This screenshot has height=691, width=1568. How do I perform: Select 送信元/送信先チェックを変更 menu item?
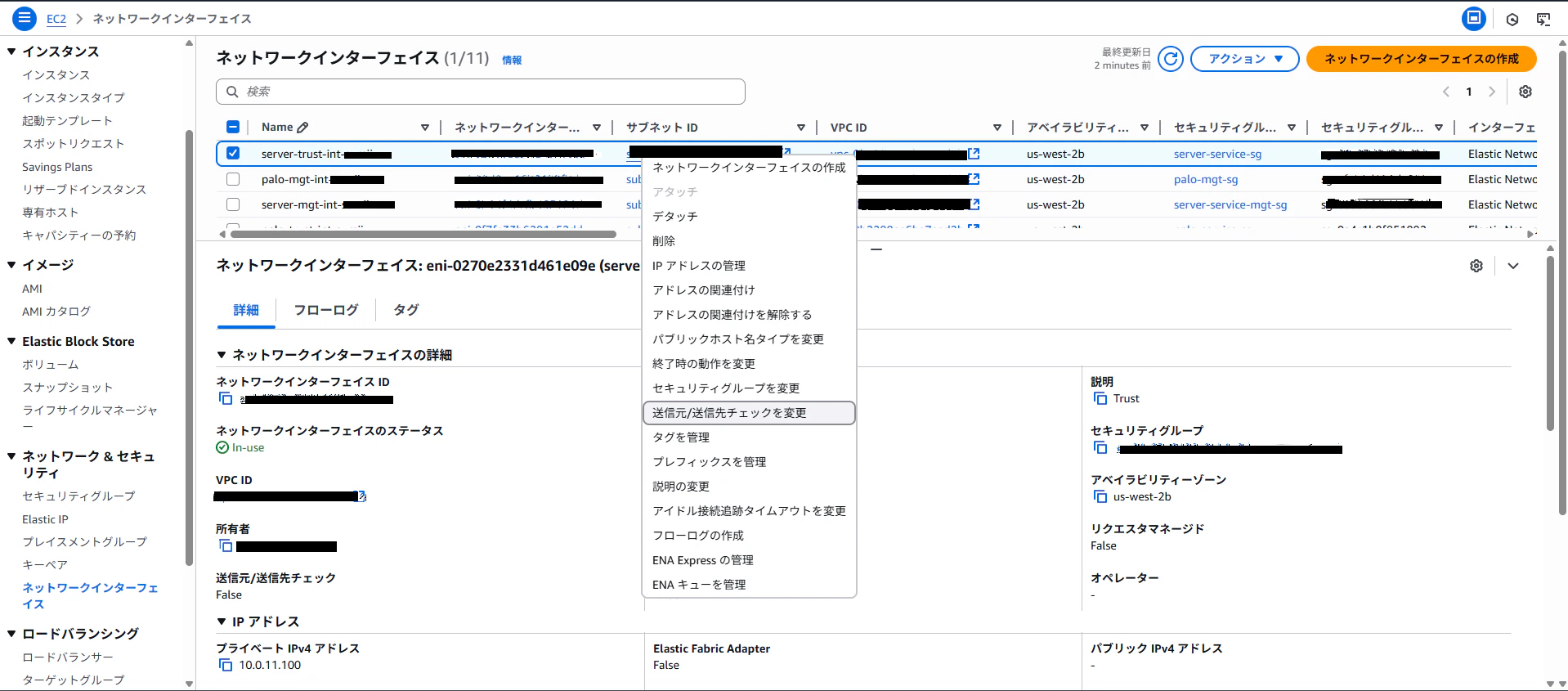[749, 413]
